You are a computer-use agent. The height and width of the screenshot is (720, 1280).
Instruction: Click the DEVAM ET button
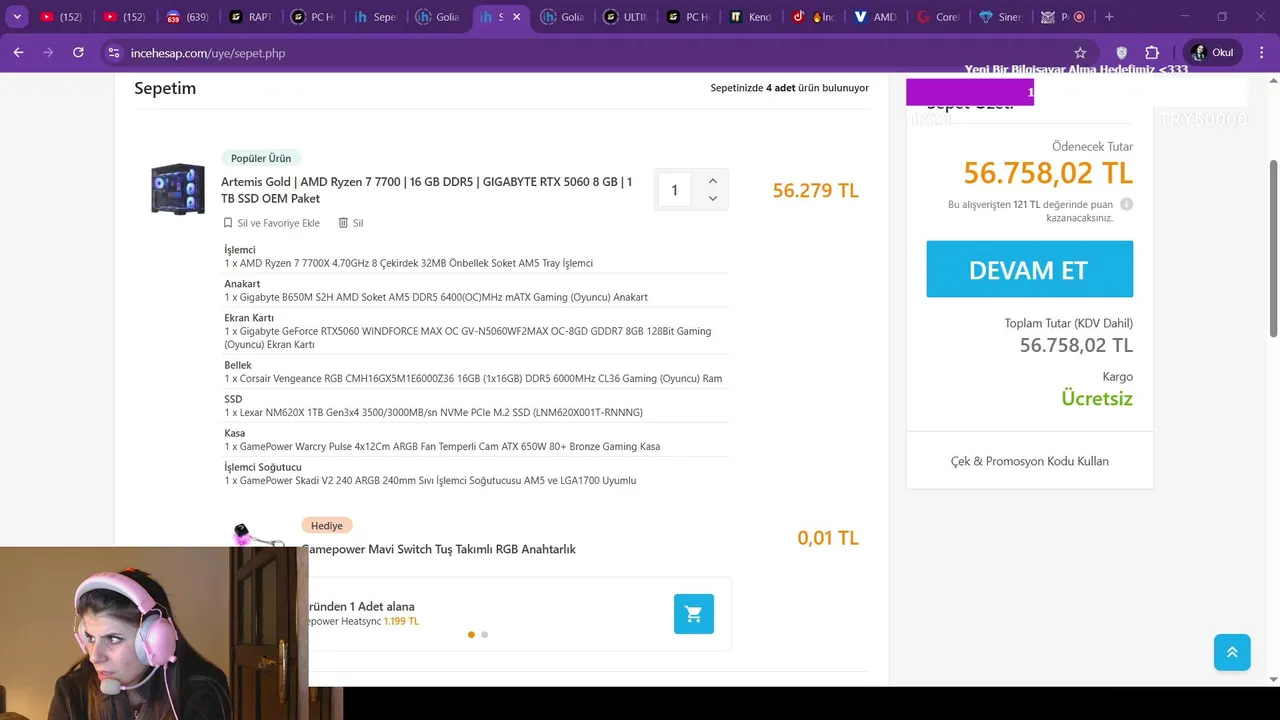[x=1029, y=269]
